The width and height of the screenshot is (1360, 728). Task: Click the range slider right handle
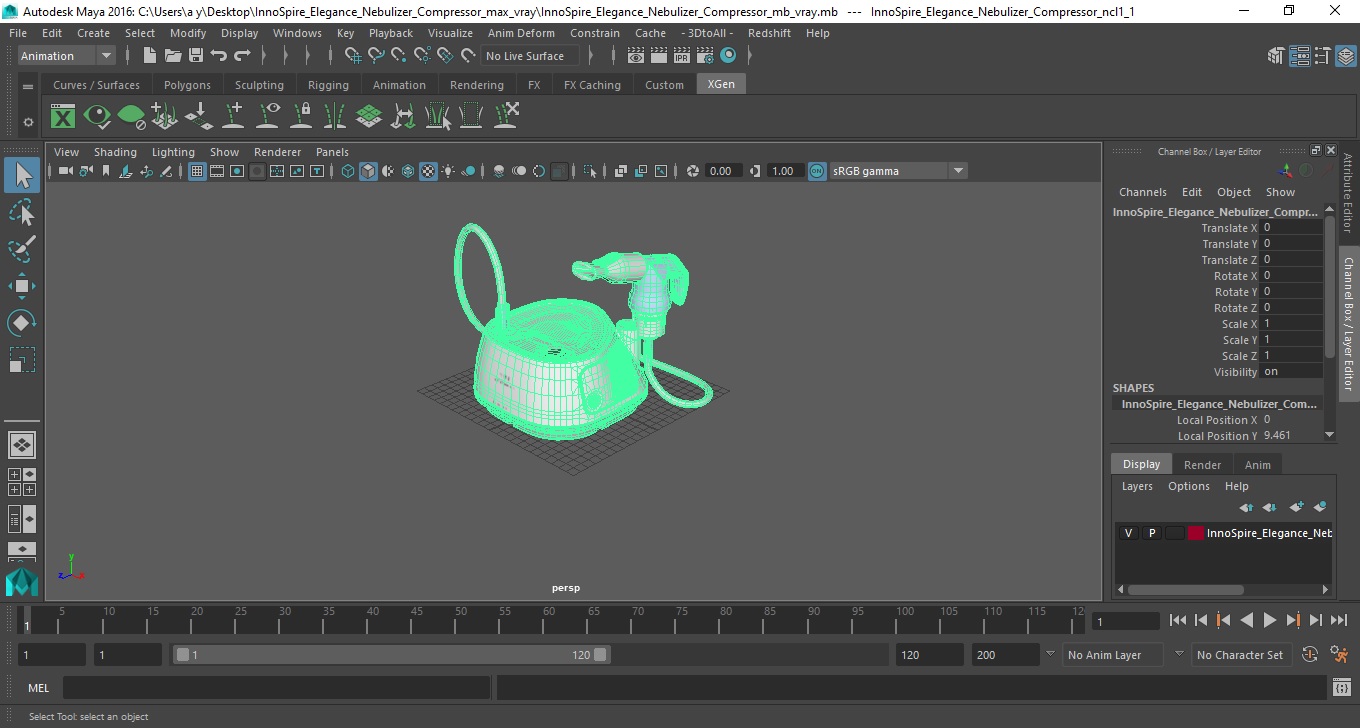pos(600,655)
